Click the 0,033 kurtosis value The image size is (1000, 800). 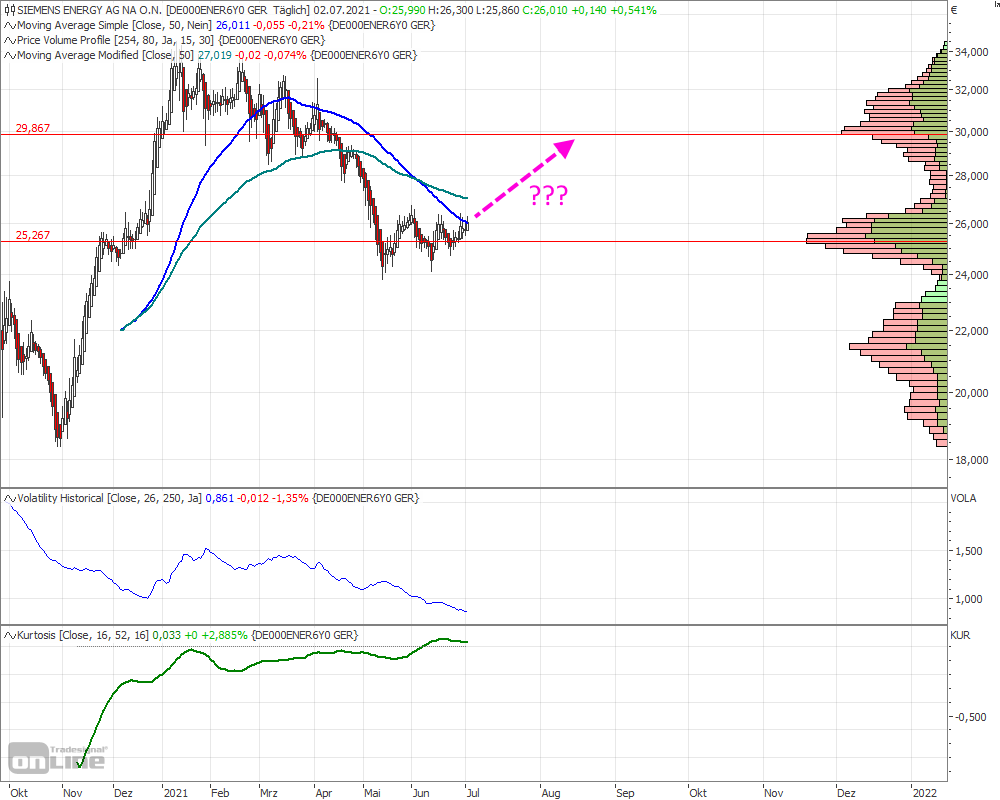[167, 635]
